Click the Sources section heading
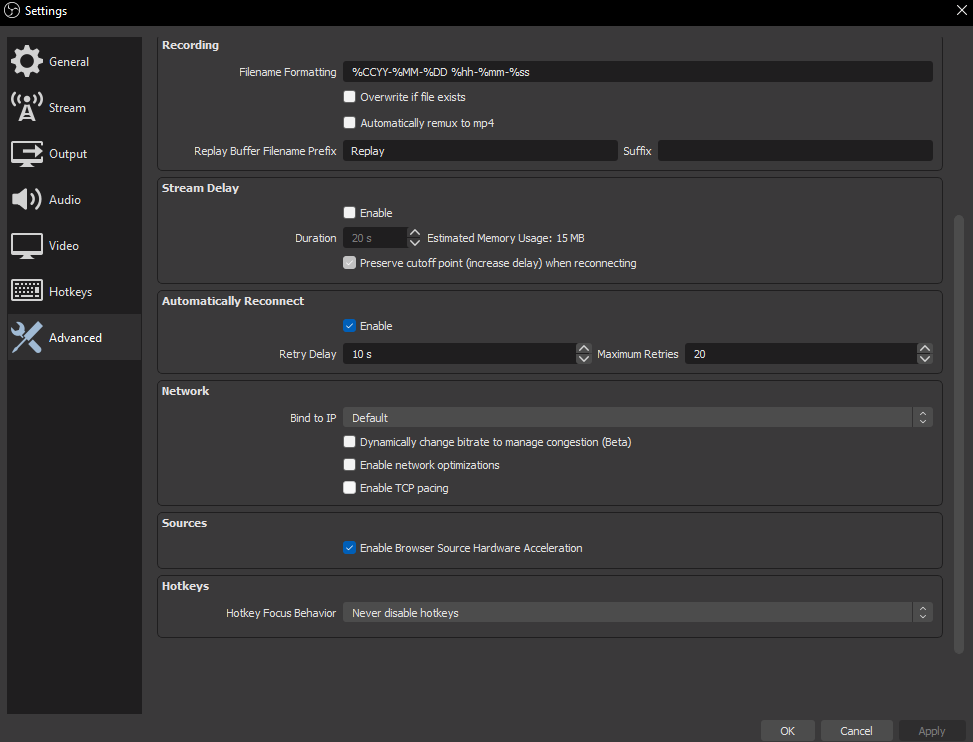This screenshot has width=973, height=742. point(184,523)
